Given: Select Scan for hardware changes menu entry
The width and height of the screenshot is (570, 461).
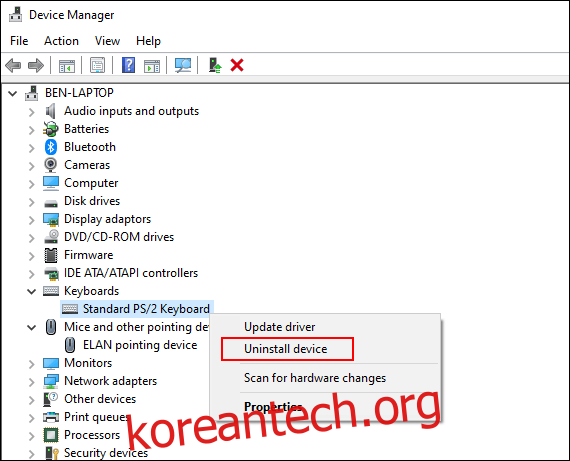Looking at the screenshot, I should coord(315,378).
